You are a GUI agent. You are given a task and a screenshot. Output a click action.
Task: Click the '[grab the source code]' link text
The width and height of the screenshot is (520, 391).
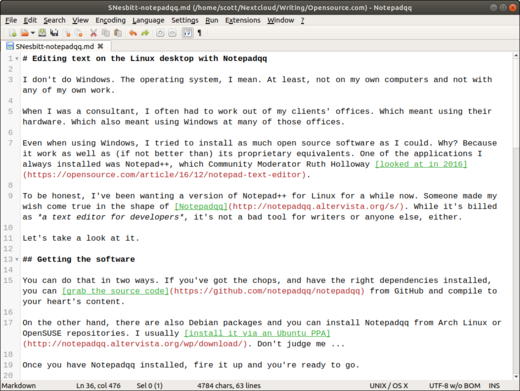115,291
